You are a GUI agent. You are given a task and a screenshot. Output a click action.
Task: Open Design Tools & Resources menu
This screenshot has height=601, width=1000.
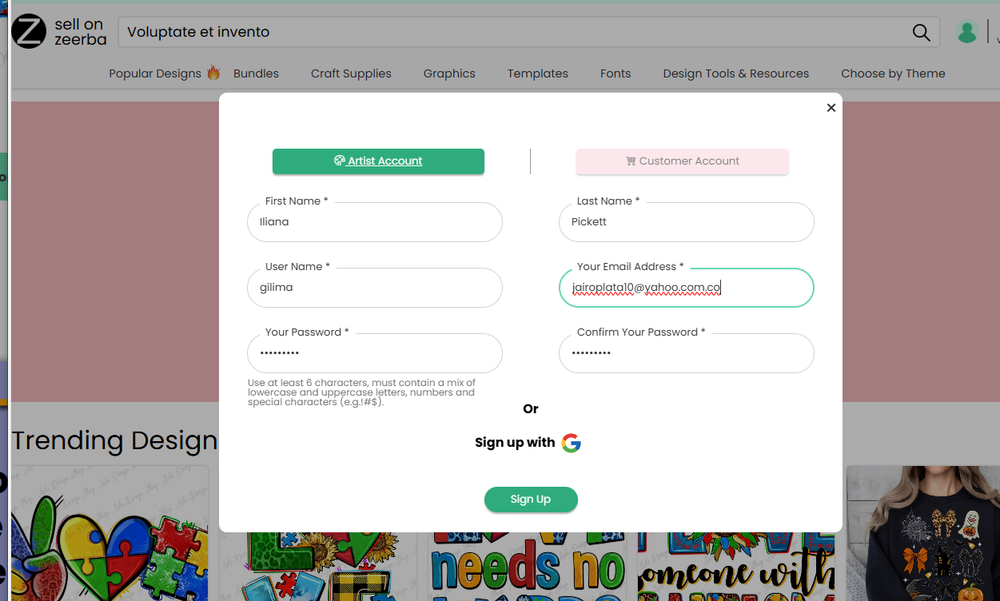tap(736, 73)
